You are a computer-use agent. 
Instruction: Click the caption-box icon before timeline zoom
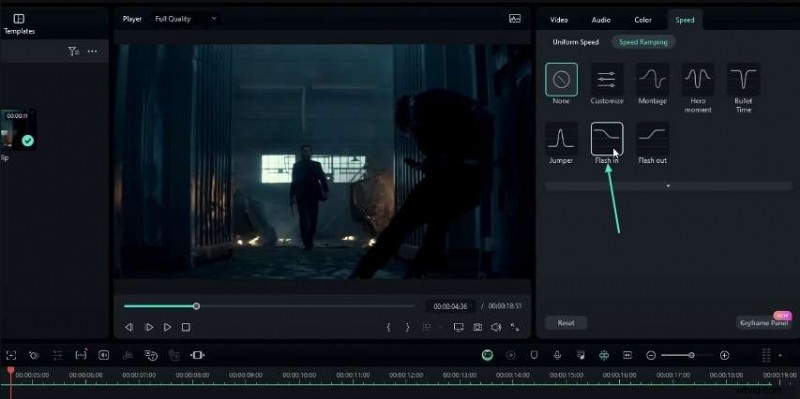click(x=628, y=355)
